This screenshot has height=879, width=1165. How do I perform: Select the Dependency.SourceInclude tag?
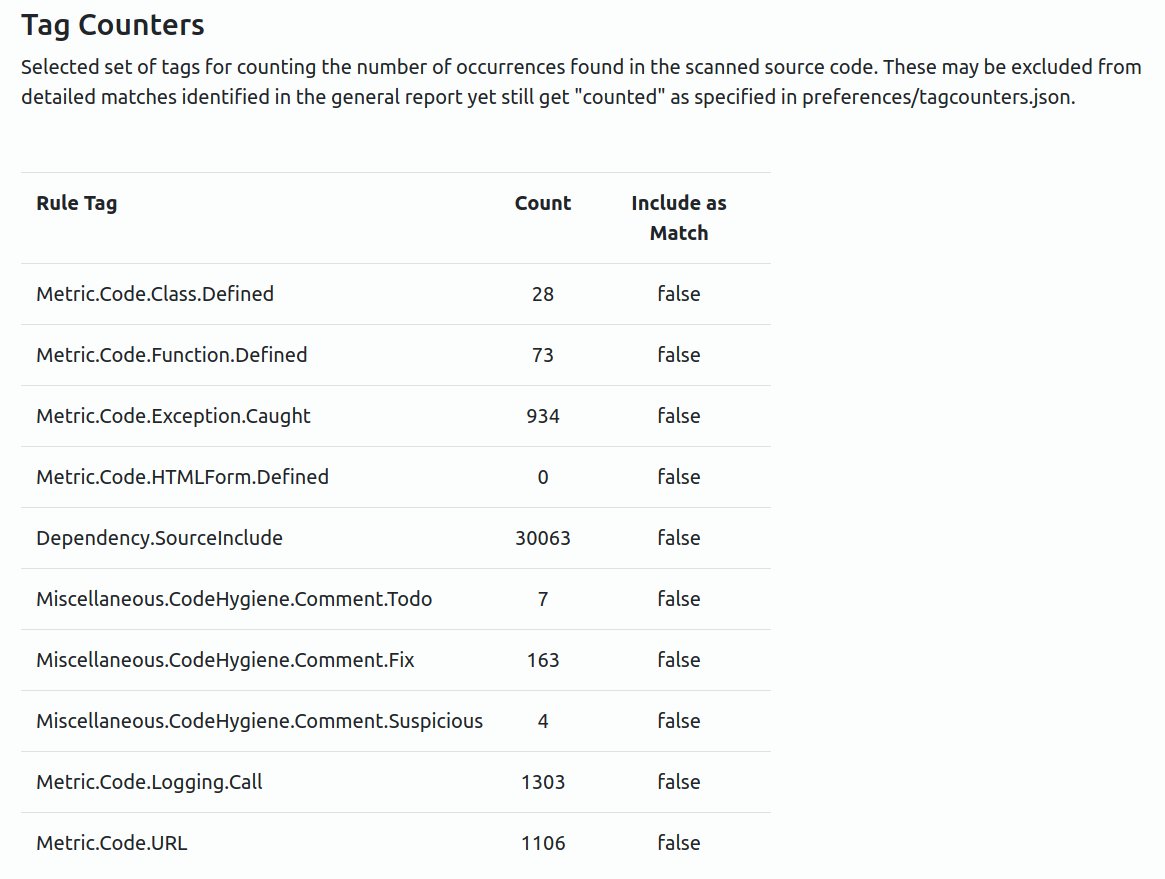tap(159, 538)
